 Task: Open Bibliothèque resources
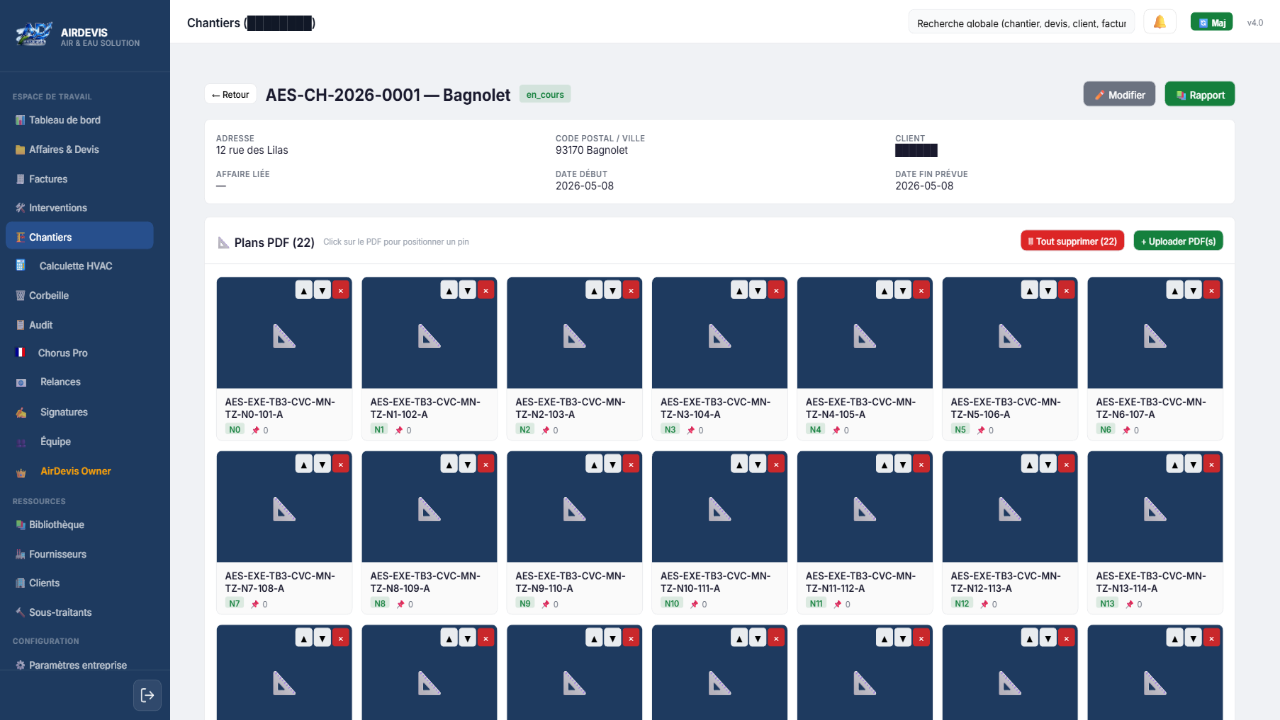point(79,525)
